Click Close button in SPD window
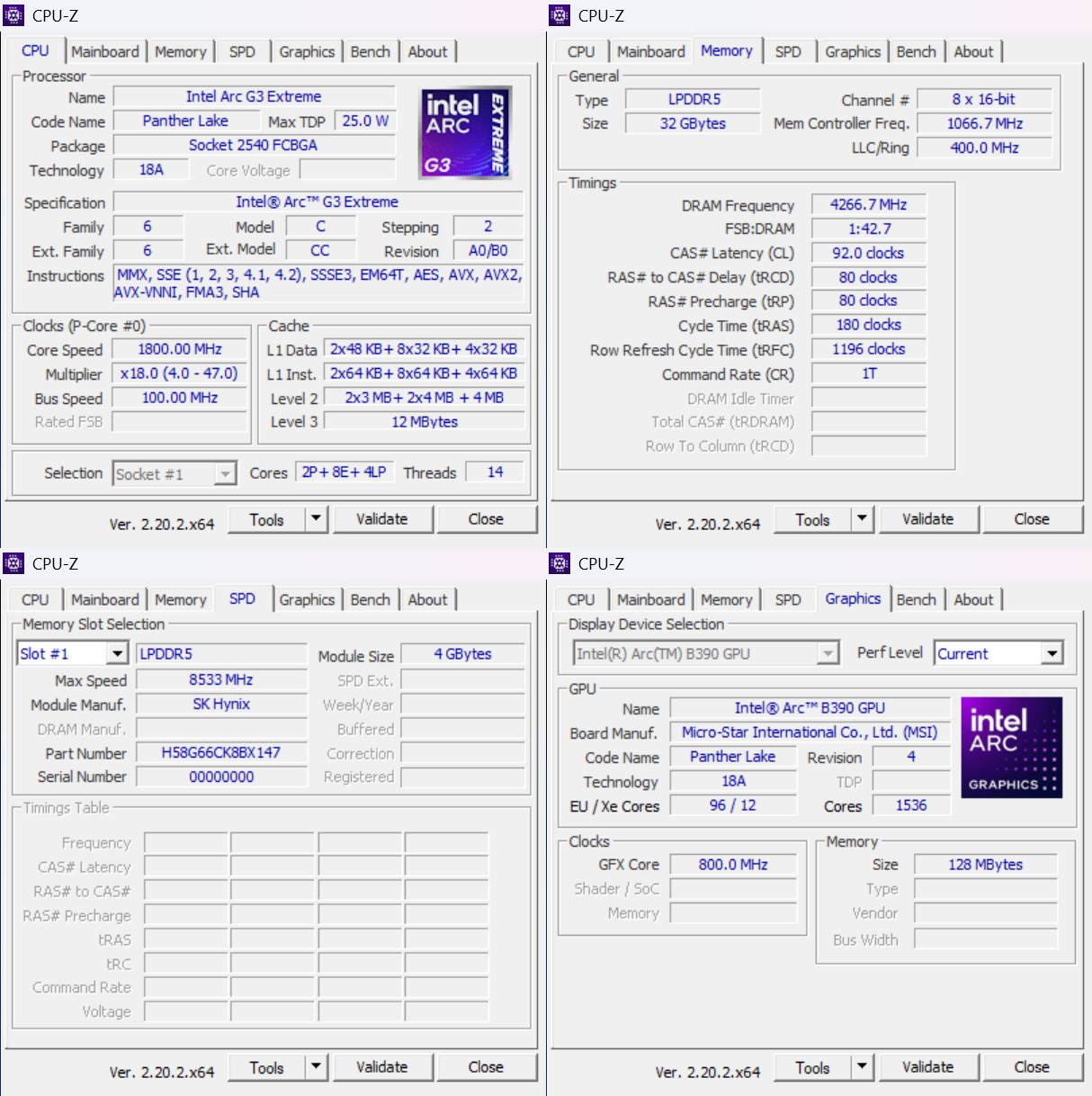 click(486, 1066)
